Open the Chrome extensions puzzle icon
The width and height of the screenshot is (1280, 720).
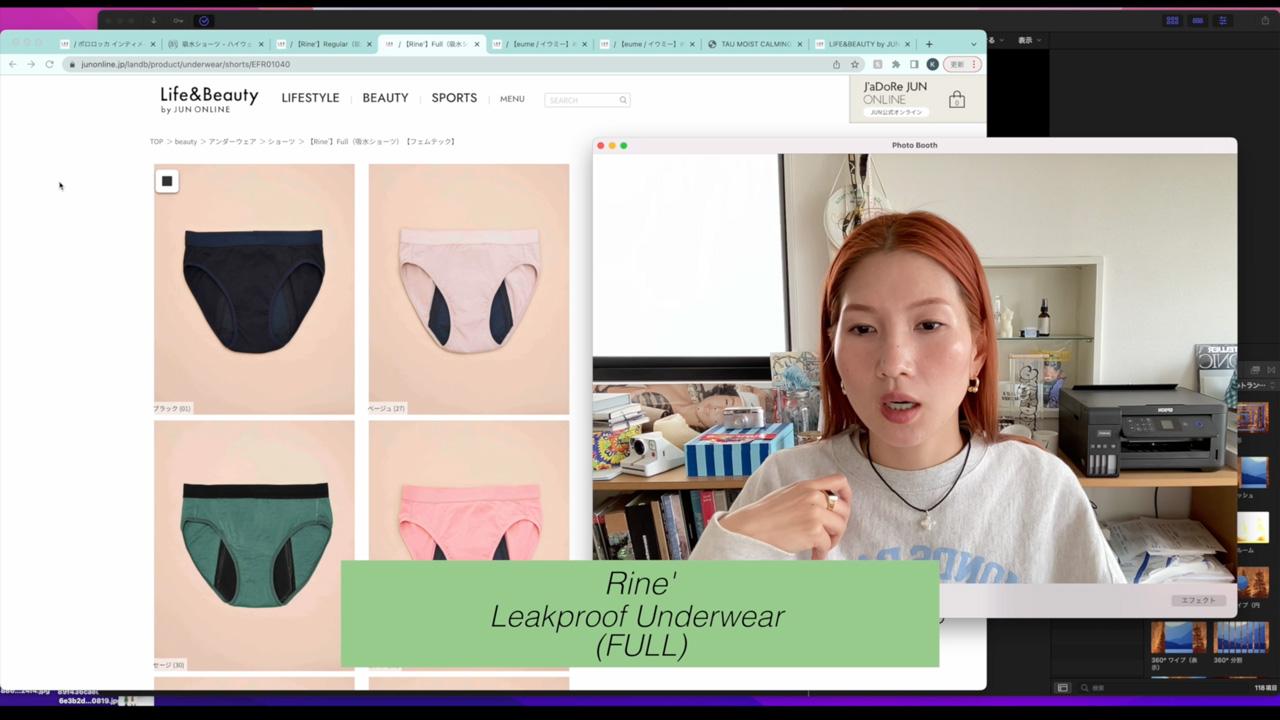pos(896,64)
